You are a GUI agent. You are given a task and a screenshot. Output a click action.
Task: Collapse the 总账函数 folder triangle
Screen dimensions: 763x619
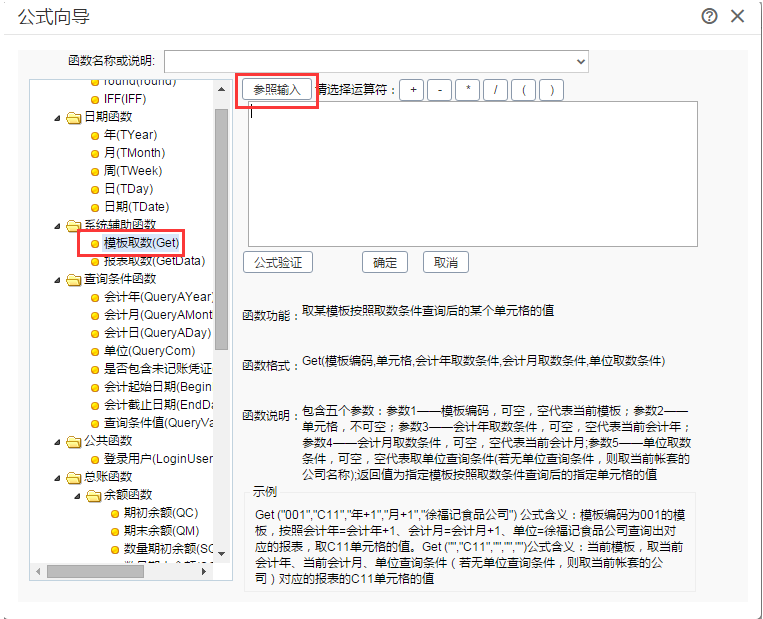tap(57, 478)
